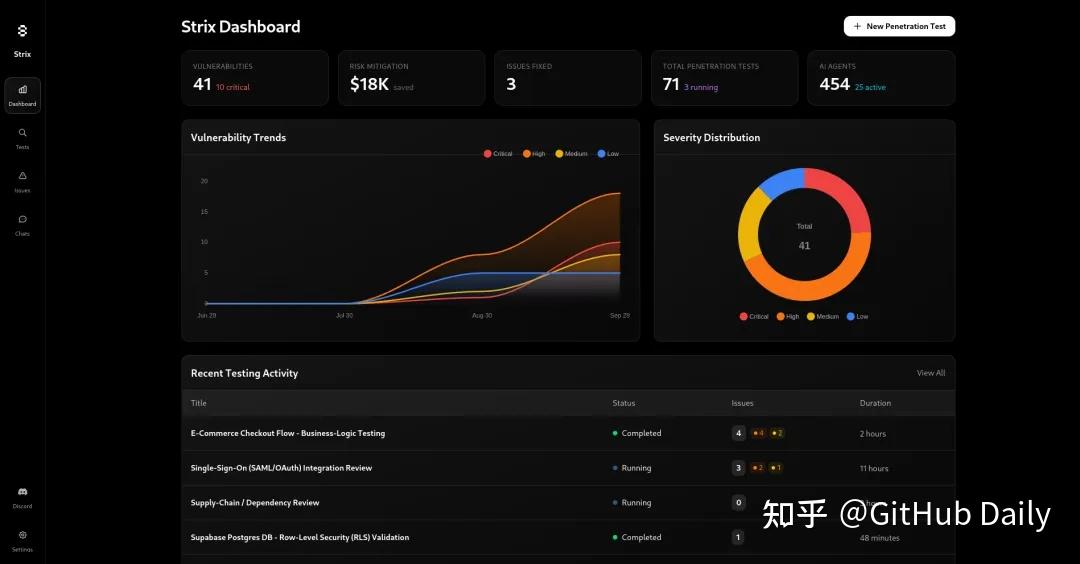Open Issues via warning triangle icon
Screen dimensions: 1080x564
(22, 176)
